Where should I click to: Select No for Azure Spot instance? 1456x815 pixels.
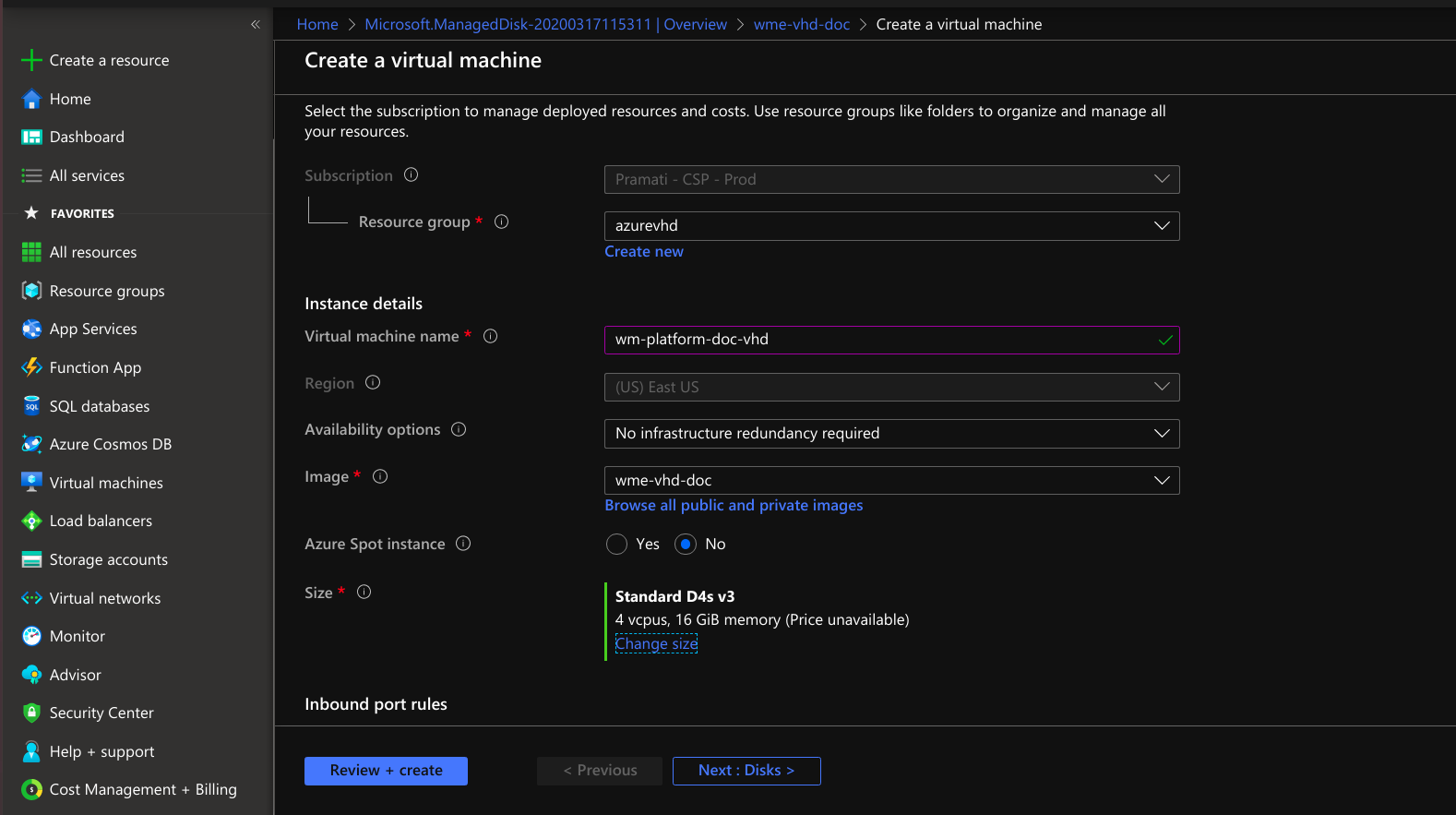coord(686,545)
